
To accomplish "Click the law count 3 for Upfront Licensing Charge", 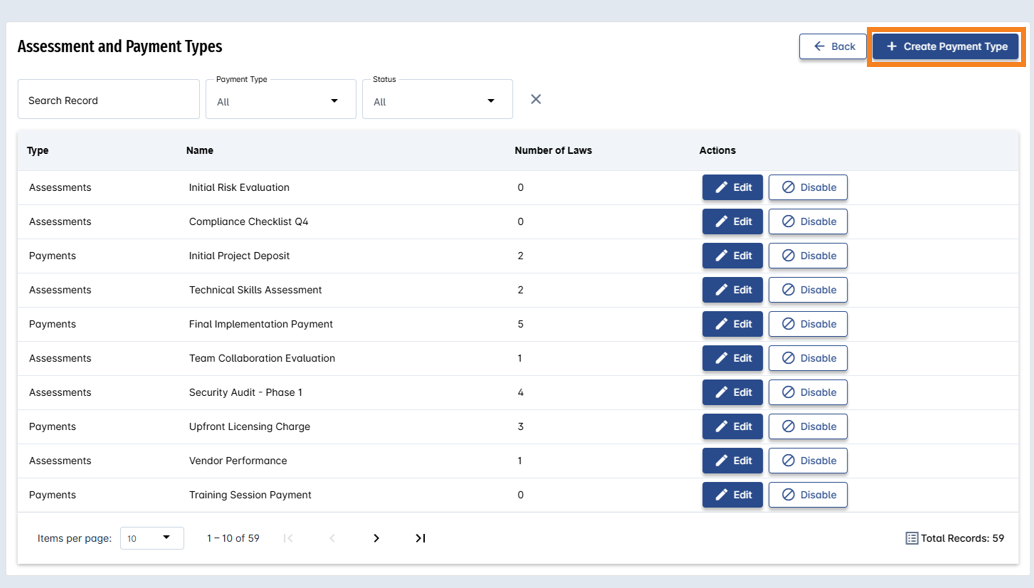I will pos(520,426).
